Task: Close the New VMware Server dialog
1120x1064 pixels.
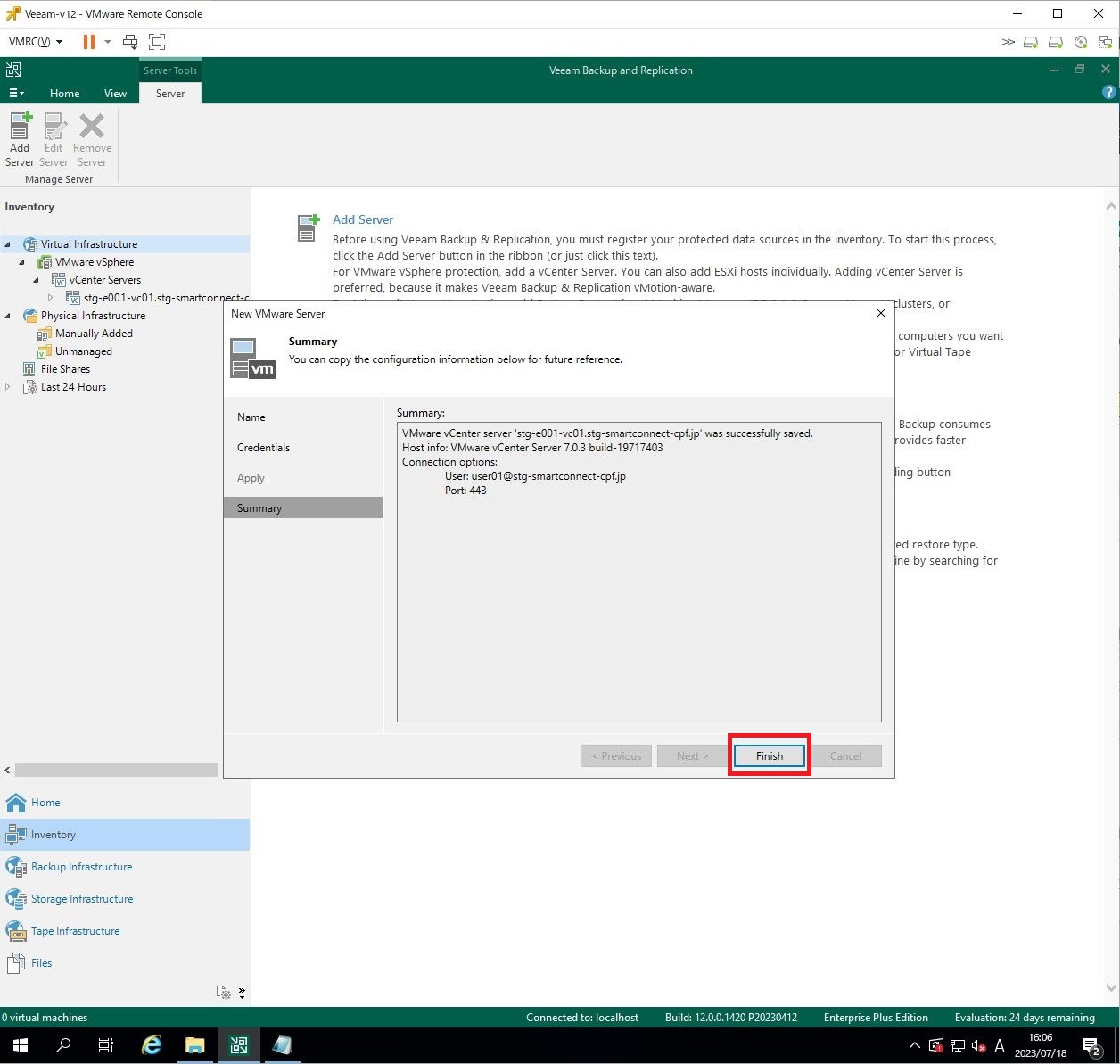Action: click(880, 313)
